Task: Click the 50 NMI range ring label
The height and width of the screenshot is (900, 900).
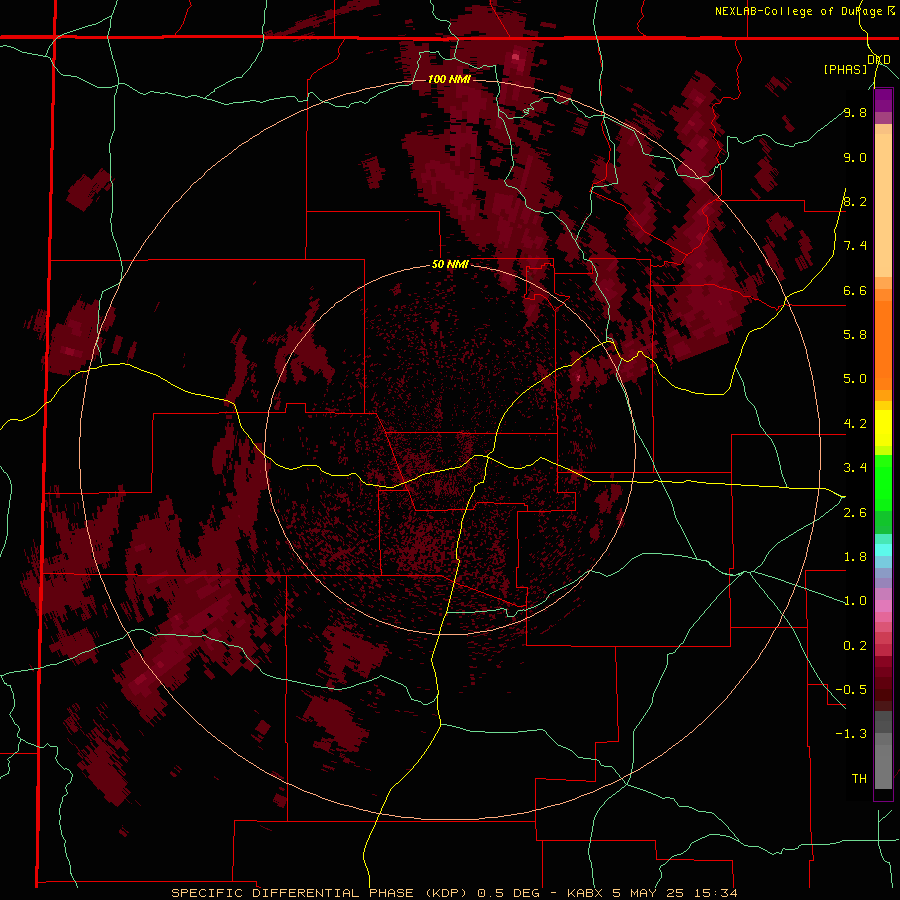Action: [450, 265]
